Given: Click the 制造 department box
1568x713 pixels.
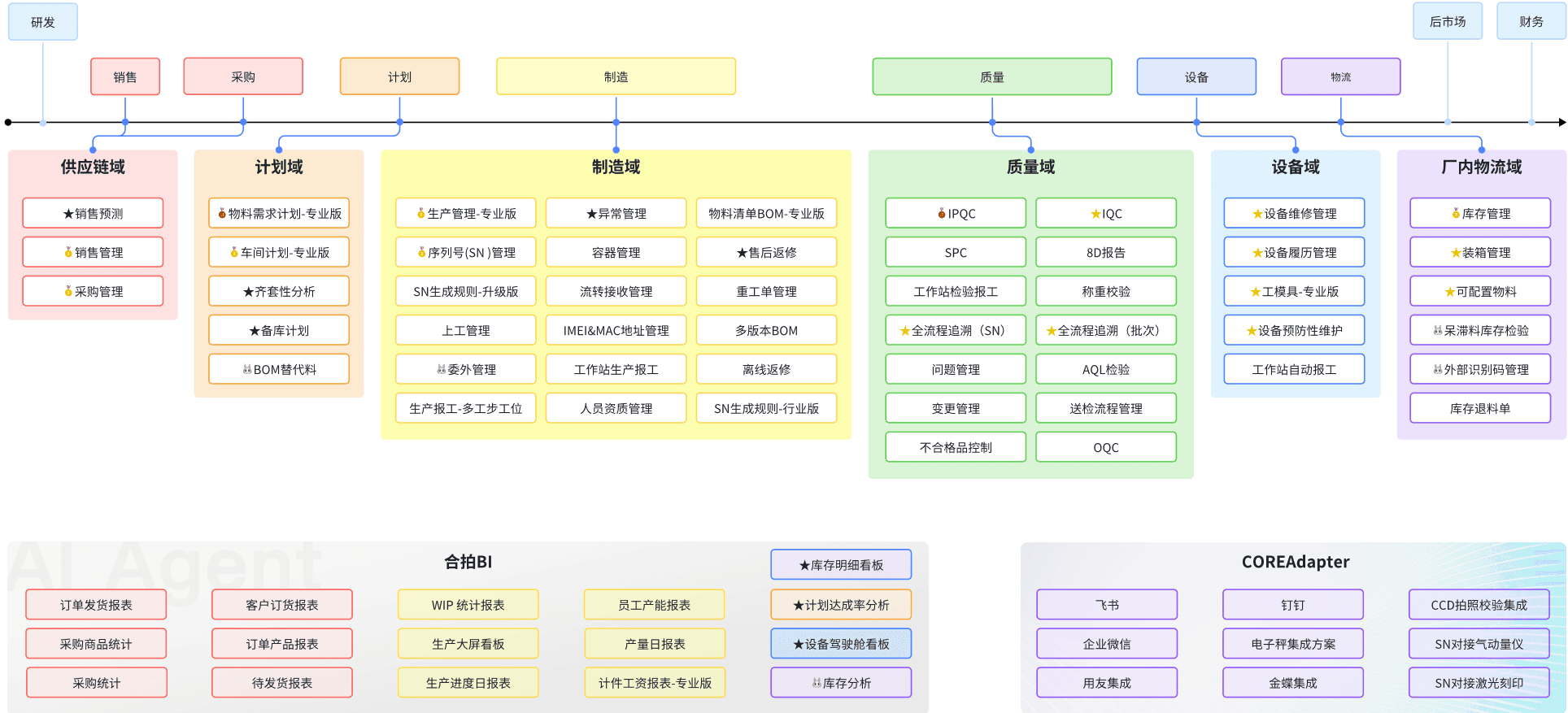Looking at the screenshot, I should 616,76.
